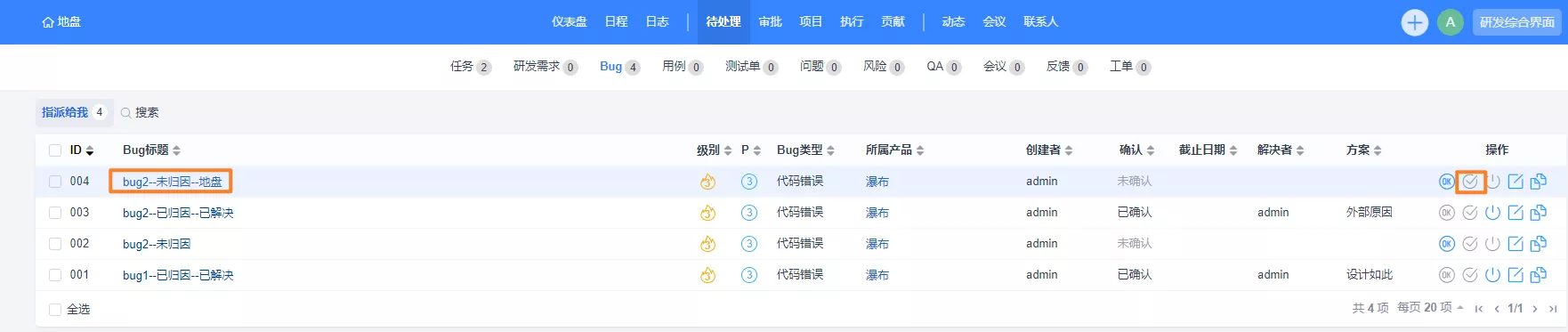Tick the checkbox for bug 002
Screen dimensions: 1568x332
(x=55, y=244)
